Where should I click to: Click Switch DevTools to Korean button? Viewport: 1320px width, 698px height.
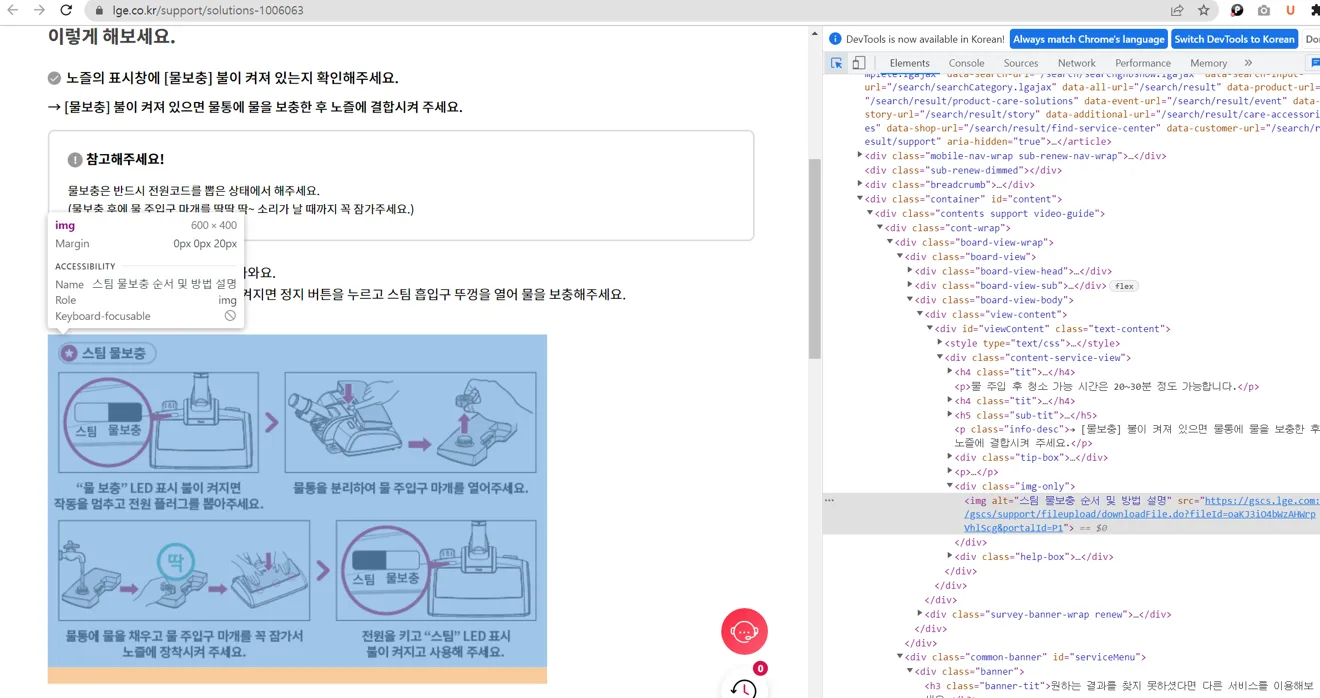pos(1234,39)
